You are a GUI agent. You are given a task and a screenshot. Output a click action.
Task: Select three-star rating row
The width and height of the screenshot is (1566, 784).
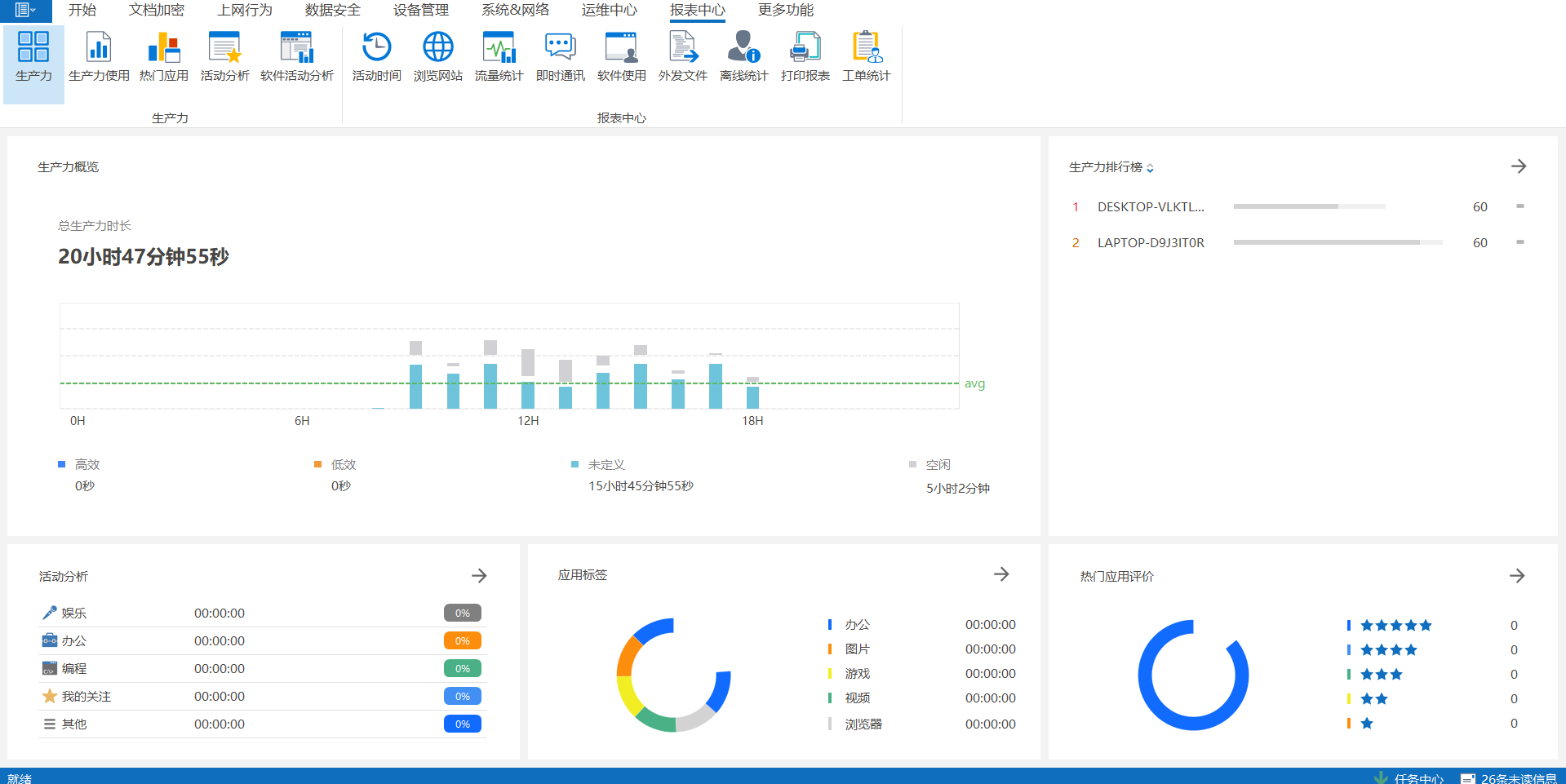1433,674
